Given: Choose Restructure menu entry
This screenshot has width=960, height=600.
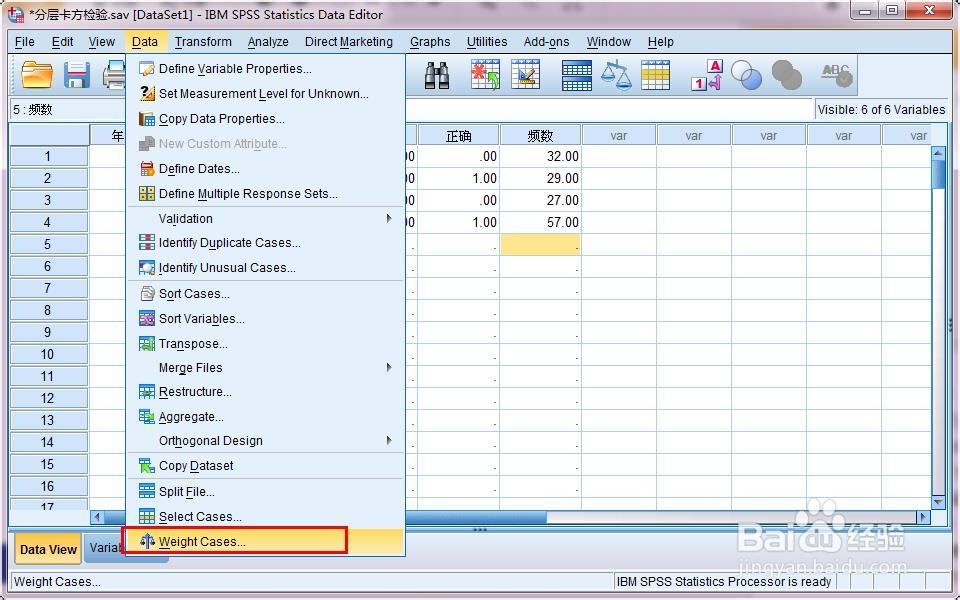Looking at the screenshot, I should point(264,392).
